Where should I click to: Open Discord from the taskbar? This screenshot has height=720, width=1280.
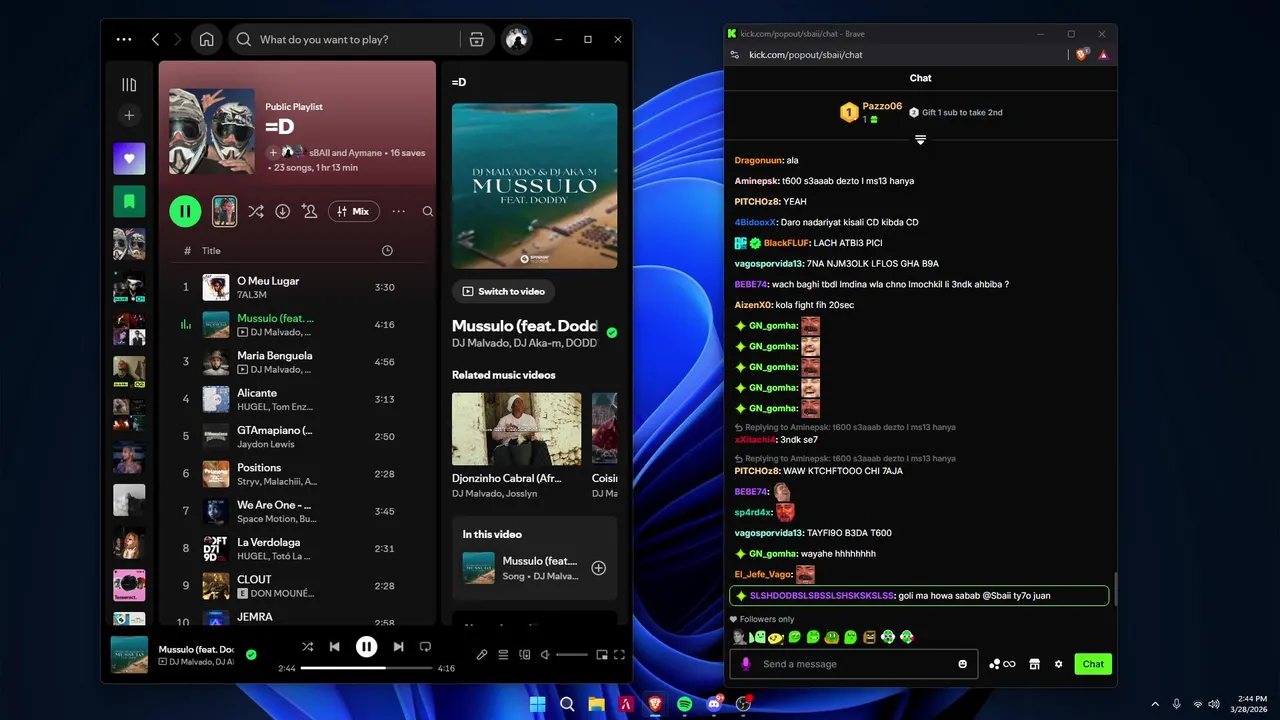[714, 704]
